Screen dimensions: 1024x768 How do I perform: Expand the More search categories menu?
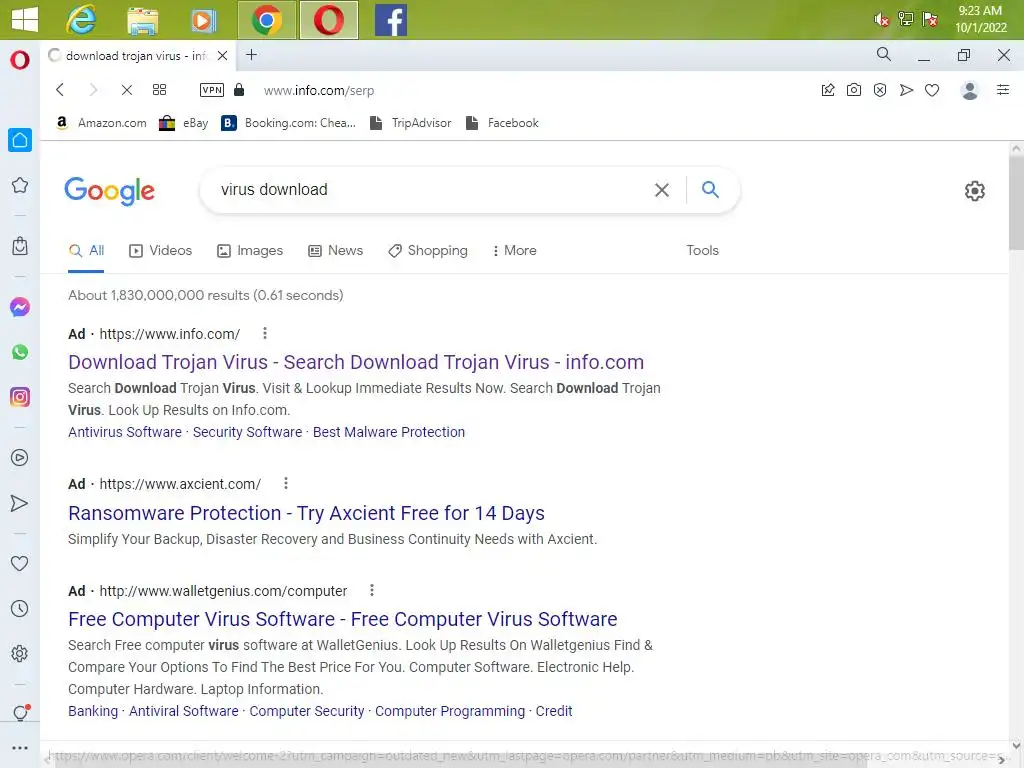[514, 251]
